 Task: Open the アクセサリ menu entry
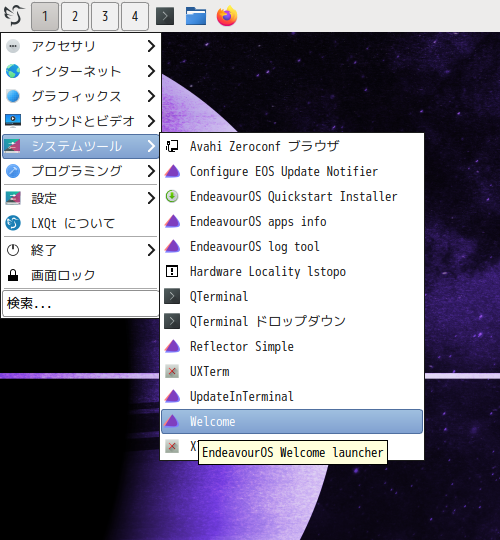[x=81, y=46]
